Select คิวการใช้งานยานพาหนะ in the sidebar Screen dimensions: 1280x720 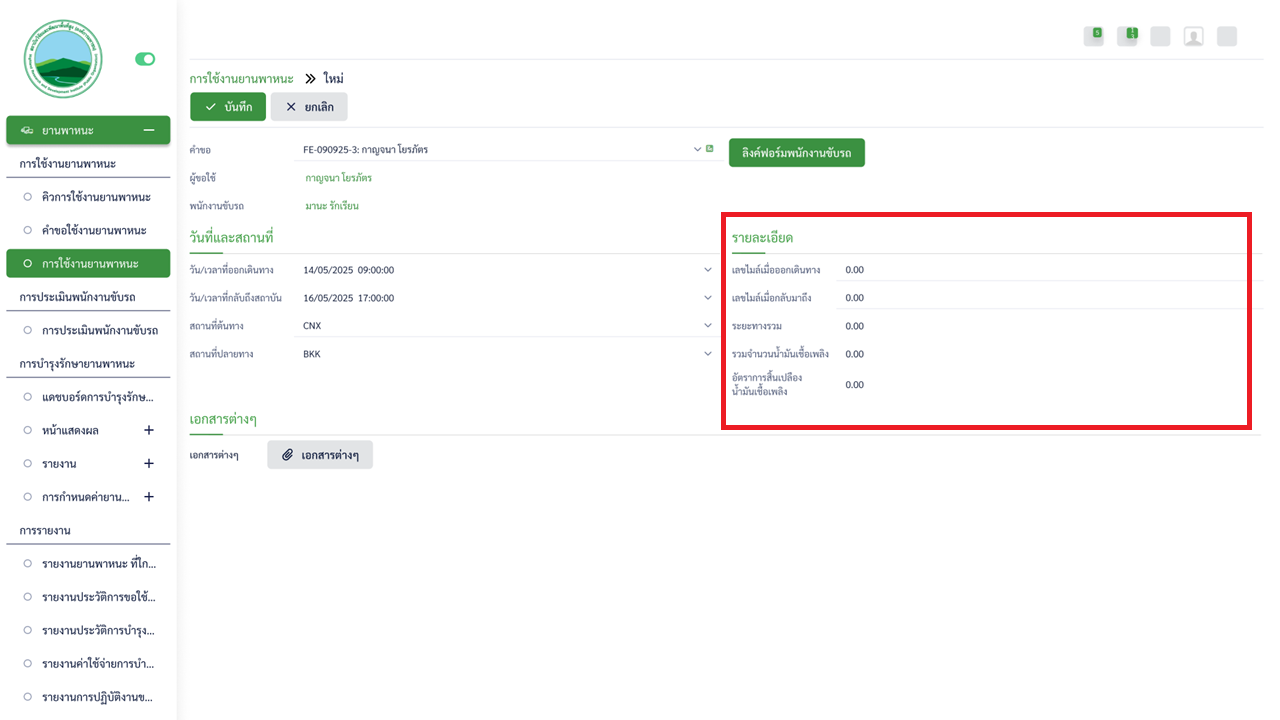96,197
